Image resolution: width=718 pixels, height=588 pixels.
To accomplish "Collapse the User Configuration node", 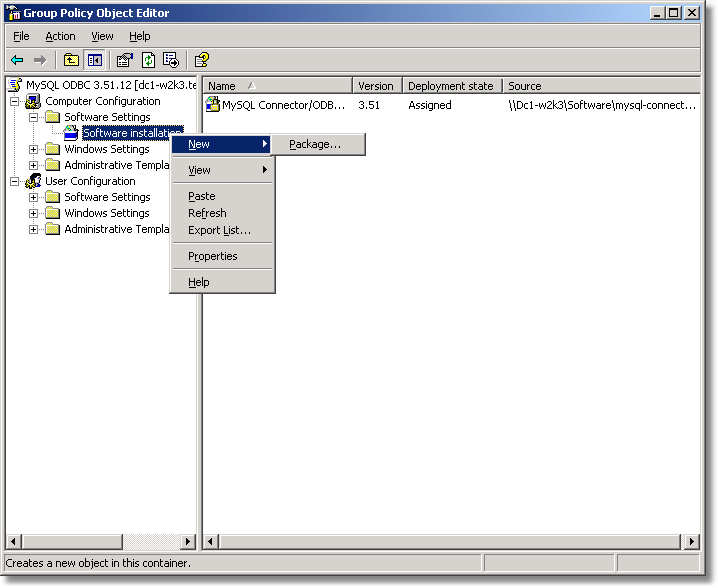I will [15, 181].
